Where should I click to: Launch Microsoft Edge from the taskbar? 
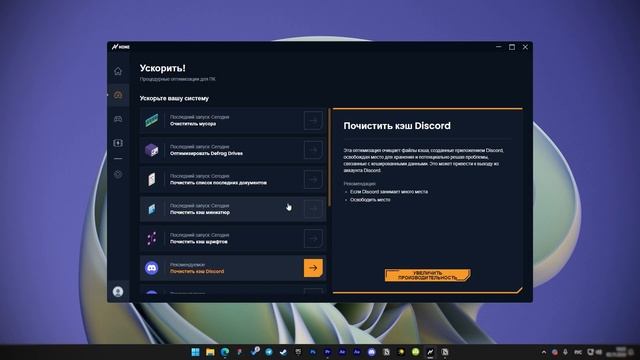(225, 352)
